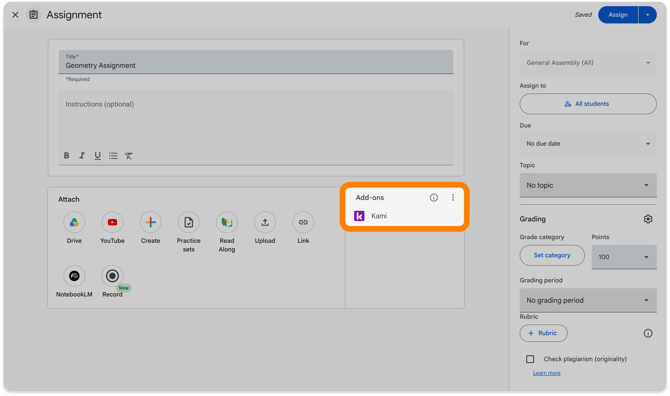Viewport: 670px width, 396px height.
Task: Enable Check plagiarism (originality) checkbox
Action: pos(530,359)
